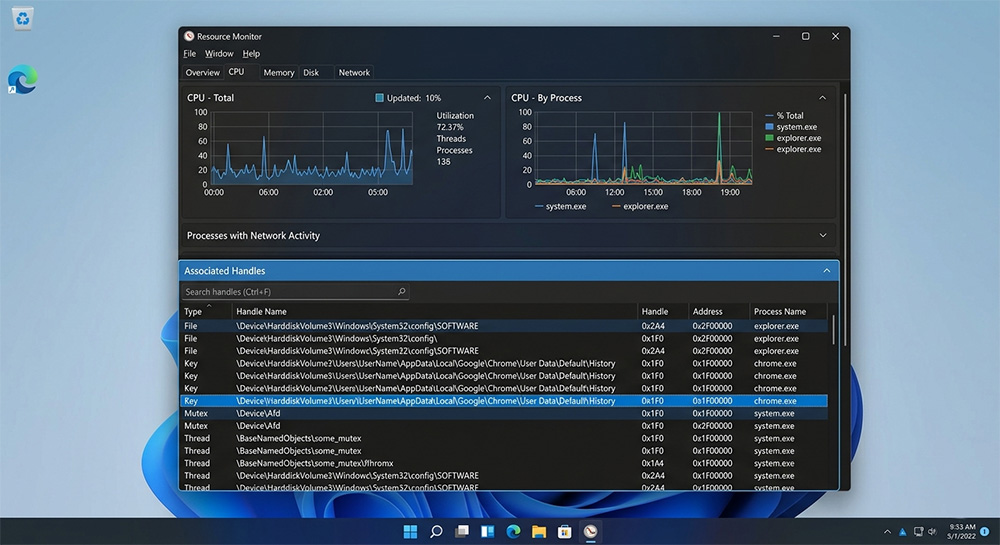Screen dimensions: 1000x545
Task: Click the green explorer.exe legend swatch
Action: point(769,138)
